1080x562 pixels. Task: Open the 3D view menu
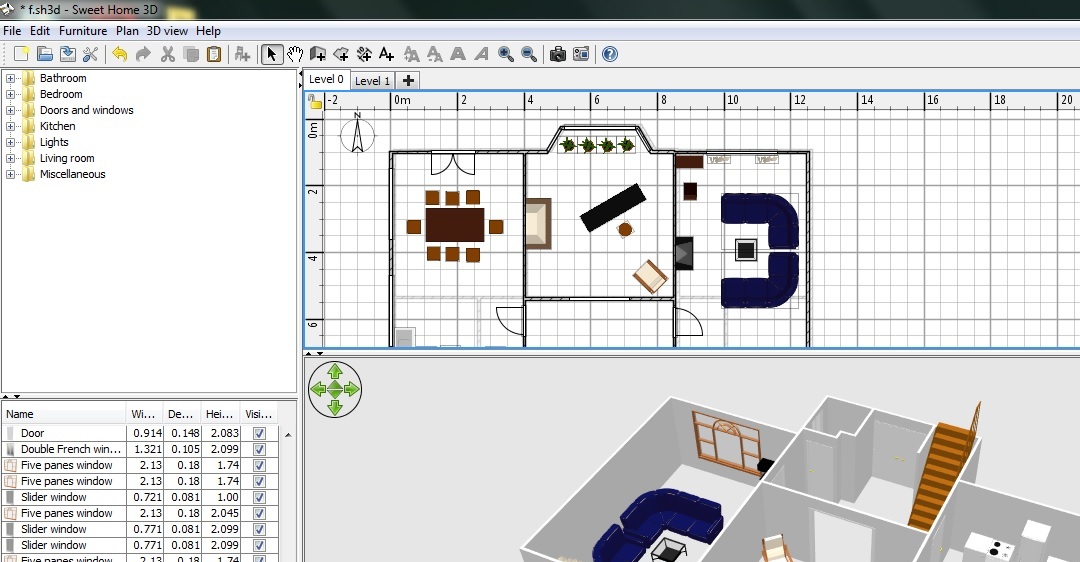(167, 31)
